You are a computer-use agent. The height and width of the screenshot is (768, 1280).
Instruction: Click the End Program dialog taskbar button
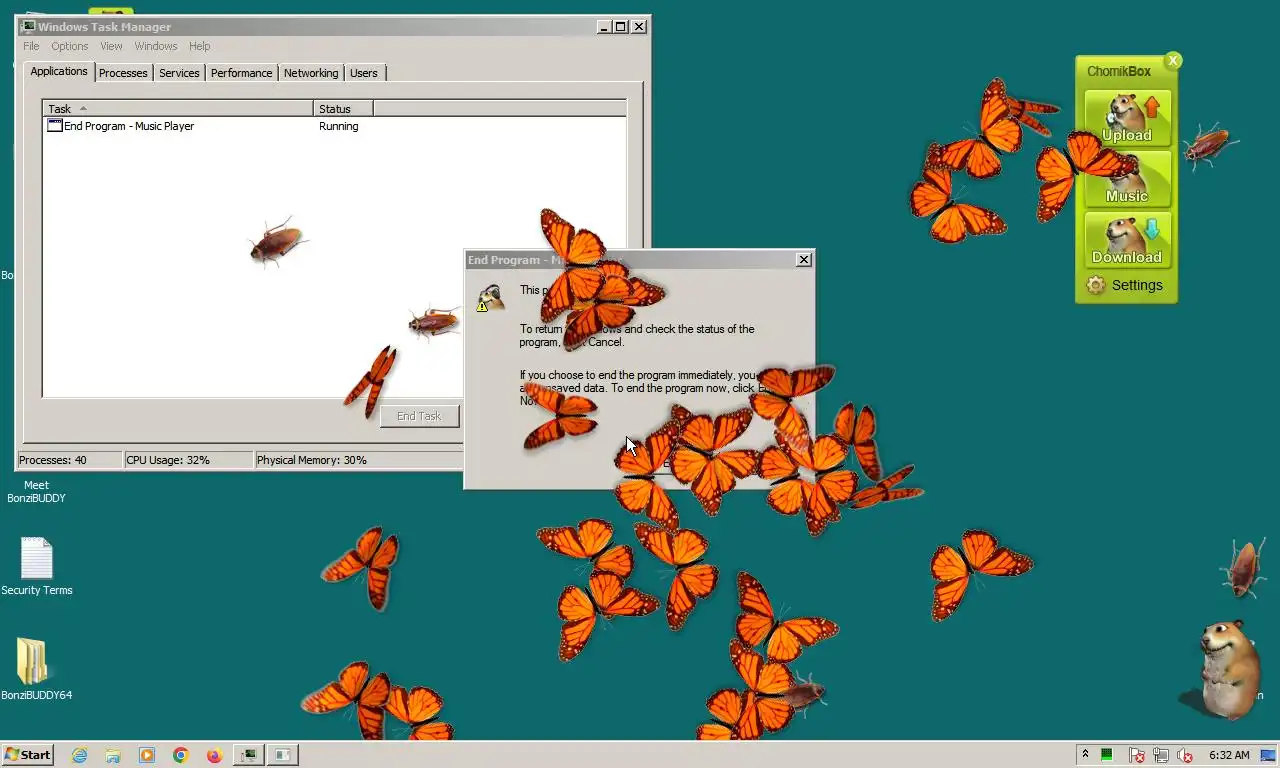click(x=283, y=755)
